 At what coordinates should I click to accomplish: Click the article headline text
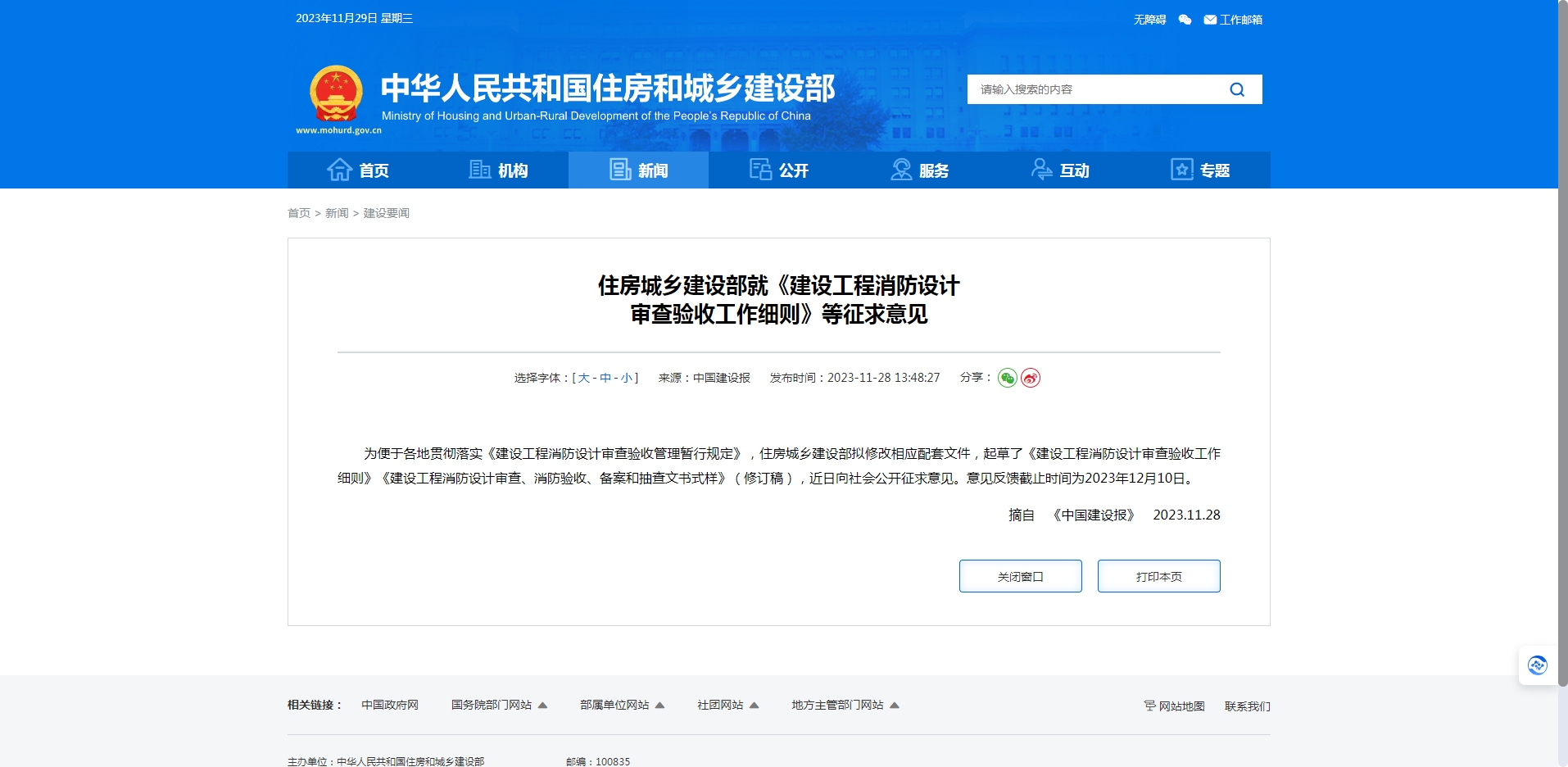(779, 300)
